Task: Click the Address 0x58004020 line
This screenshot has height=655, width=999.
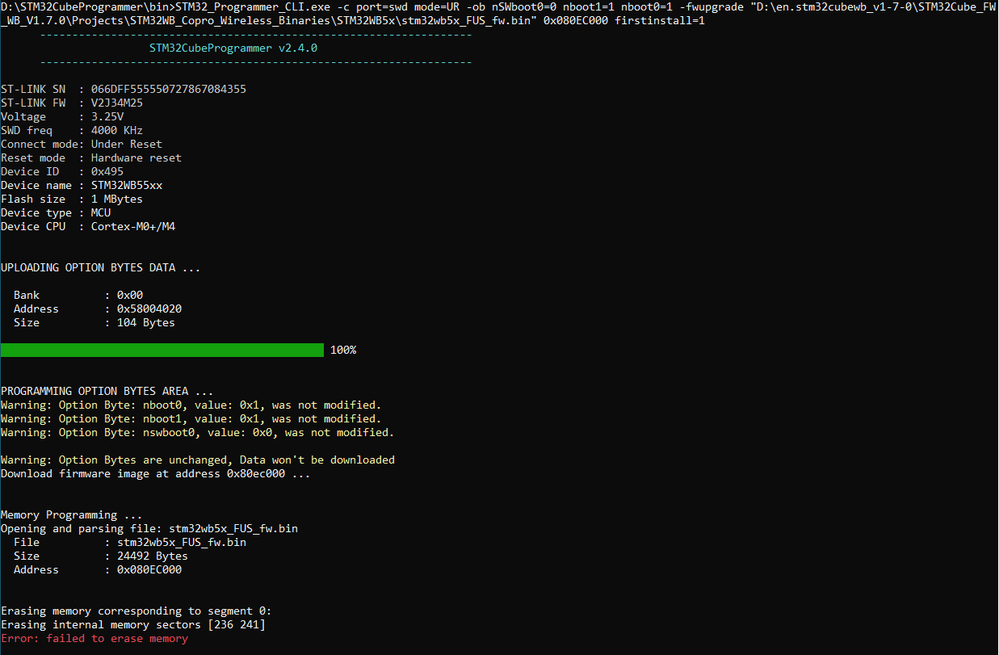Action: click(97, 309)
